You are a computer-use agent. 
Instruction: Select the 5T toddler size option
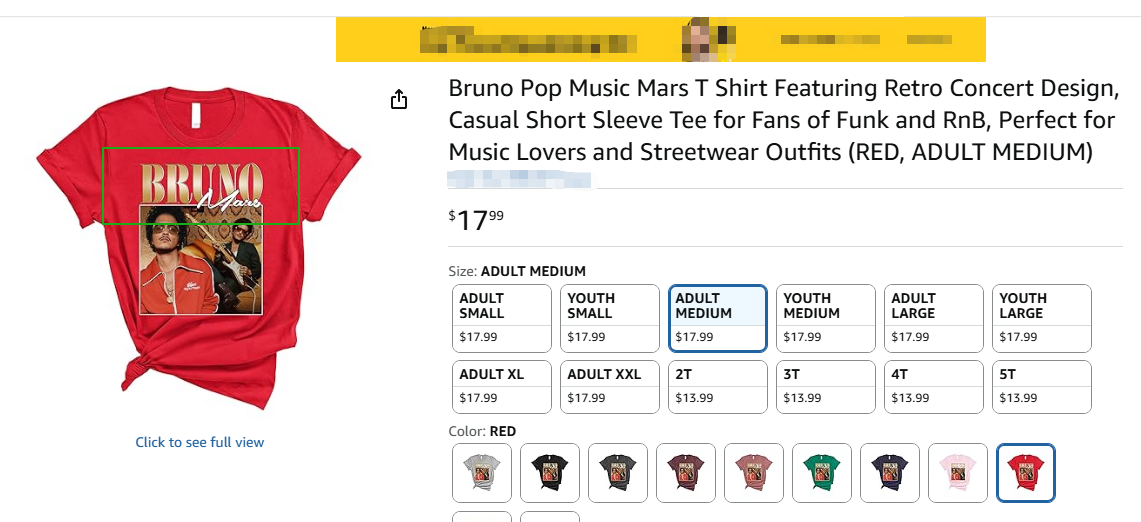1042,386
